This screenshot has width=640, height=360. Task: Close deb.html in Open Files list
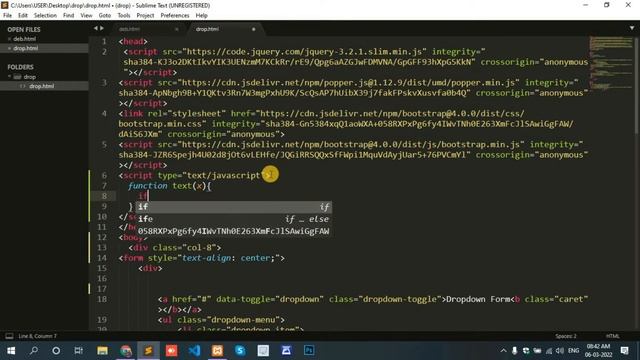coord(9,39)
